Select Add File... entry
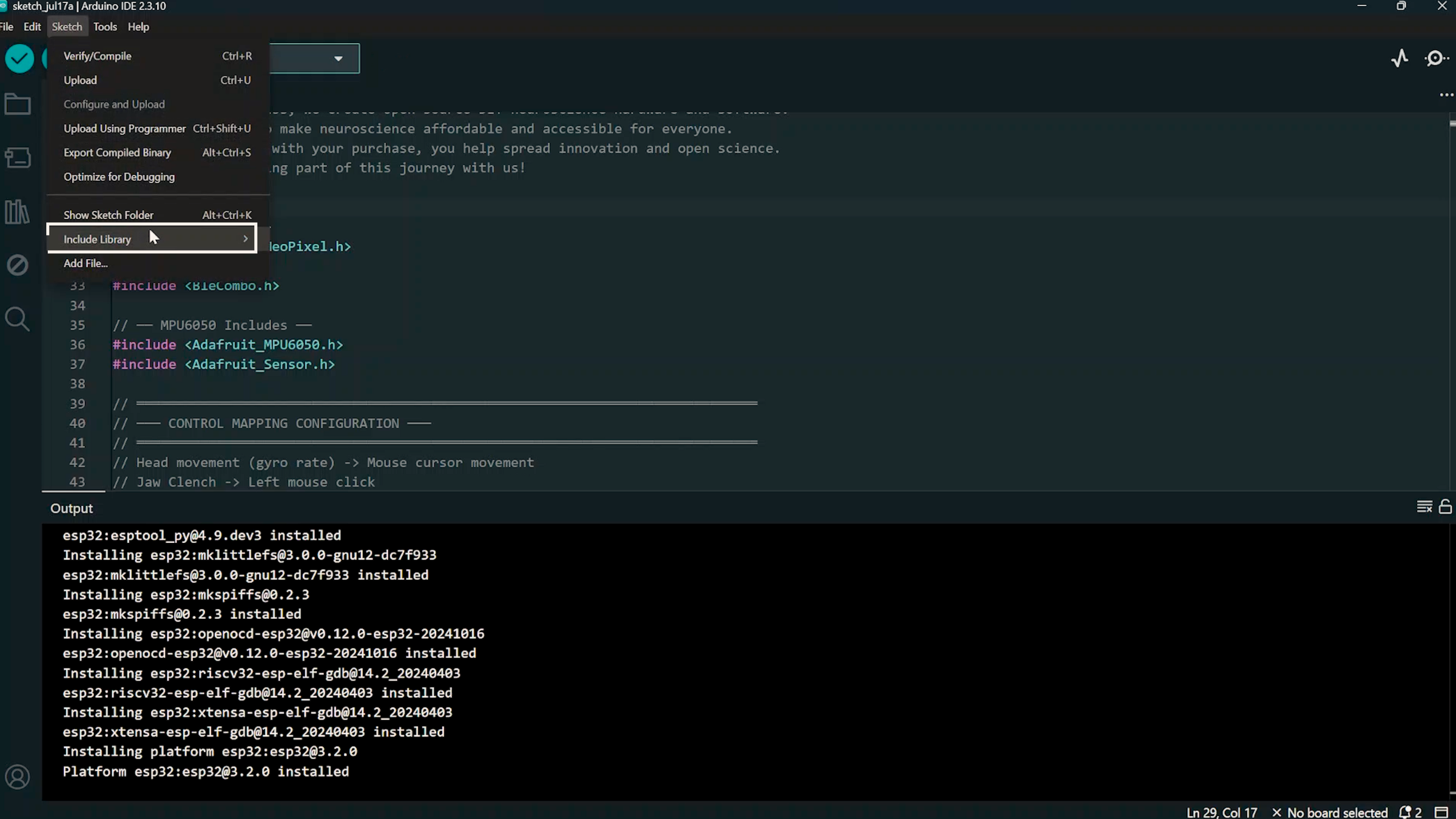Viewport: 1456px width, 819px height. click(x=158, y=263)
